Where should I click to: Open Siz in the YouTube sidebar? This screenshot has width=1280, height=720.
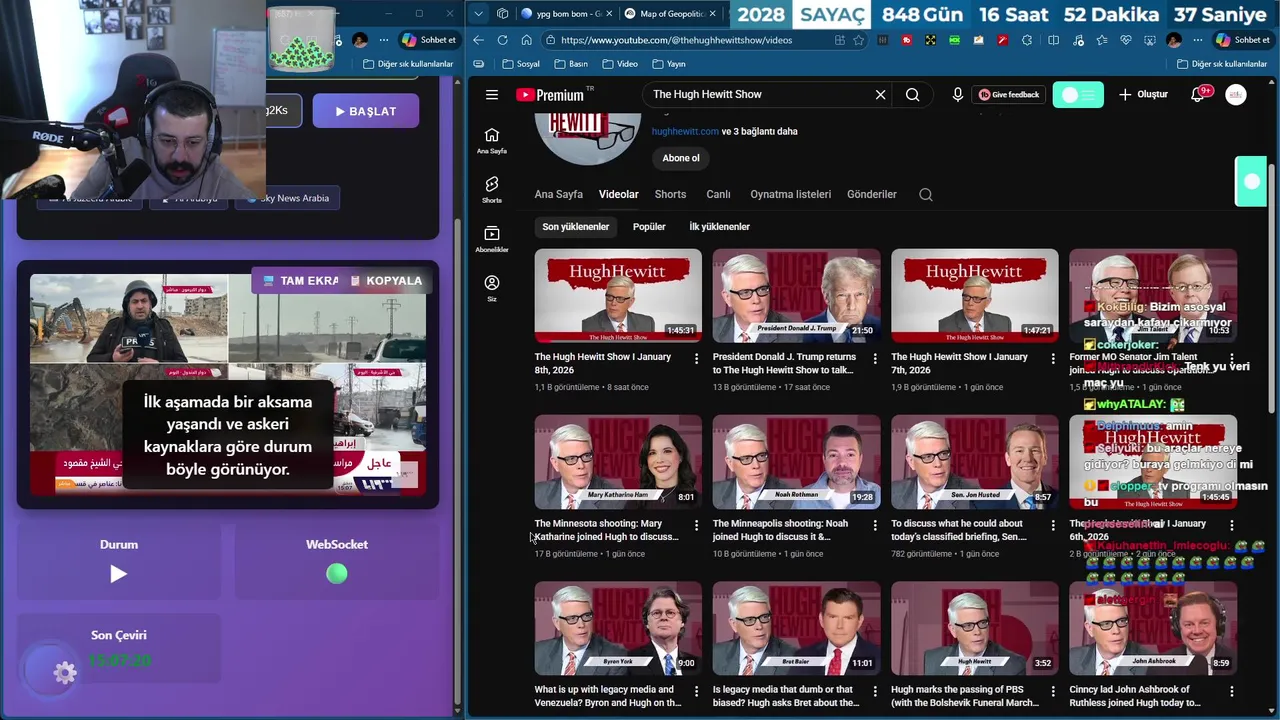(x=492, y=288)
